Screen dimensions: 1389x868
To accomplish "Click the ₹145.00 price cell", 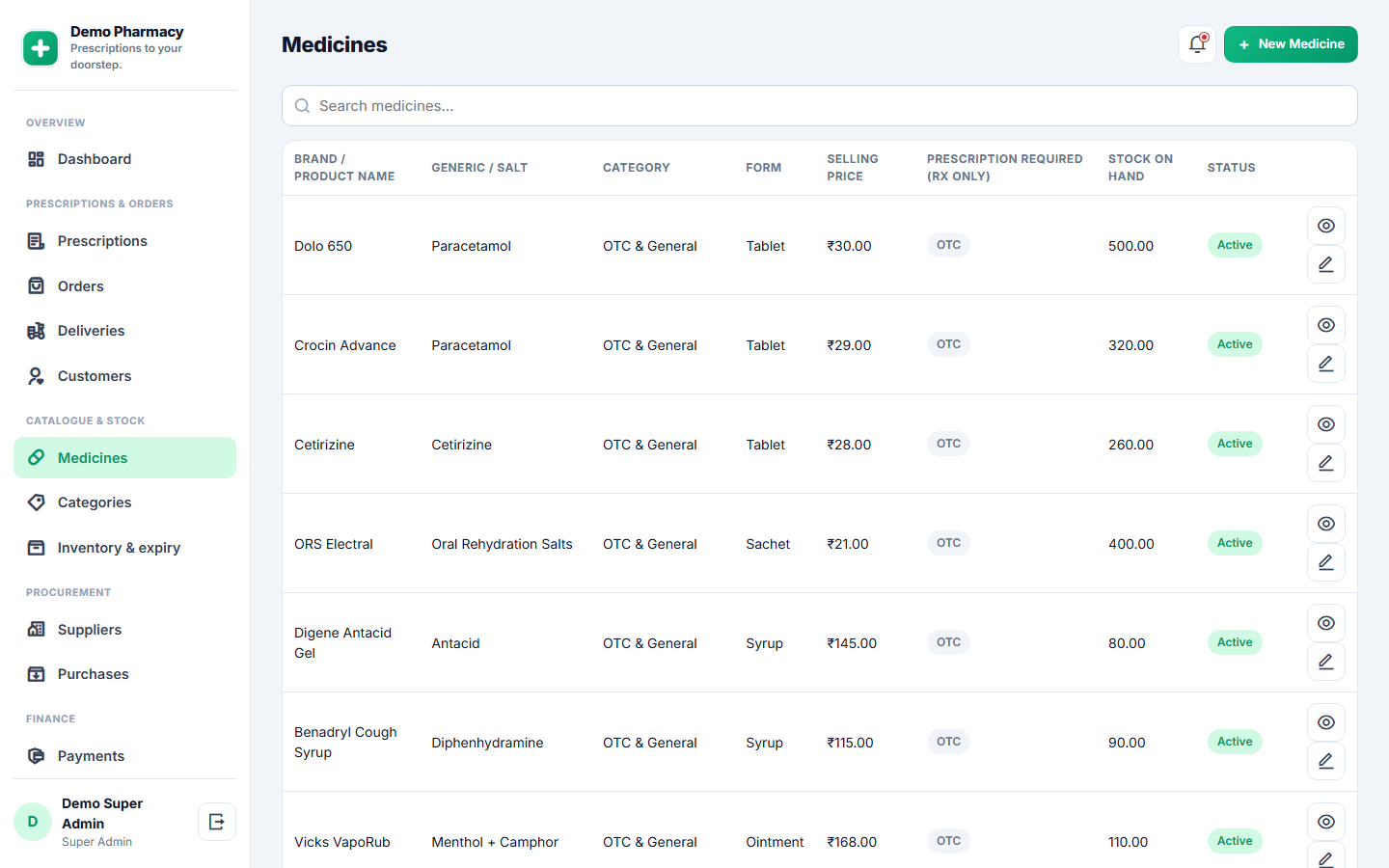I will pyautogui.click(x=852, y=643).
